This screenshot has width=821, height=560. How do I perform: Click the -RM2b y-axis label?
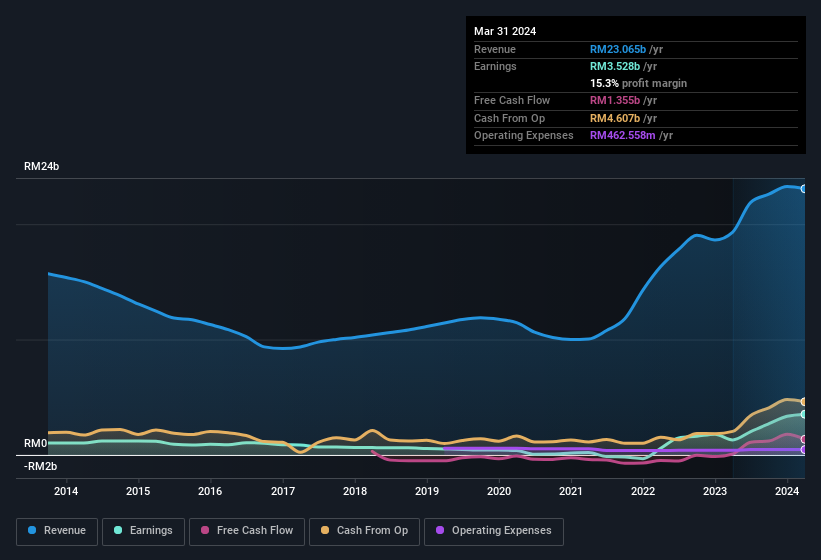(x=40, y=466)
